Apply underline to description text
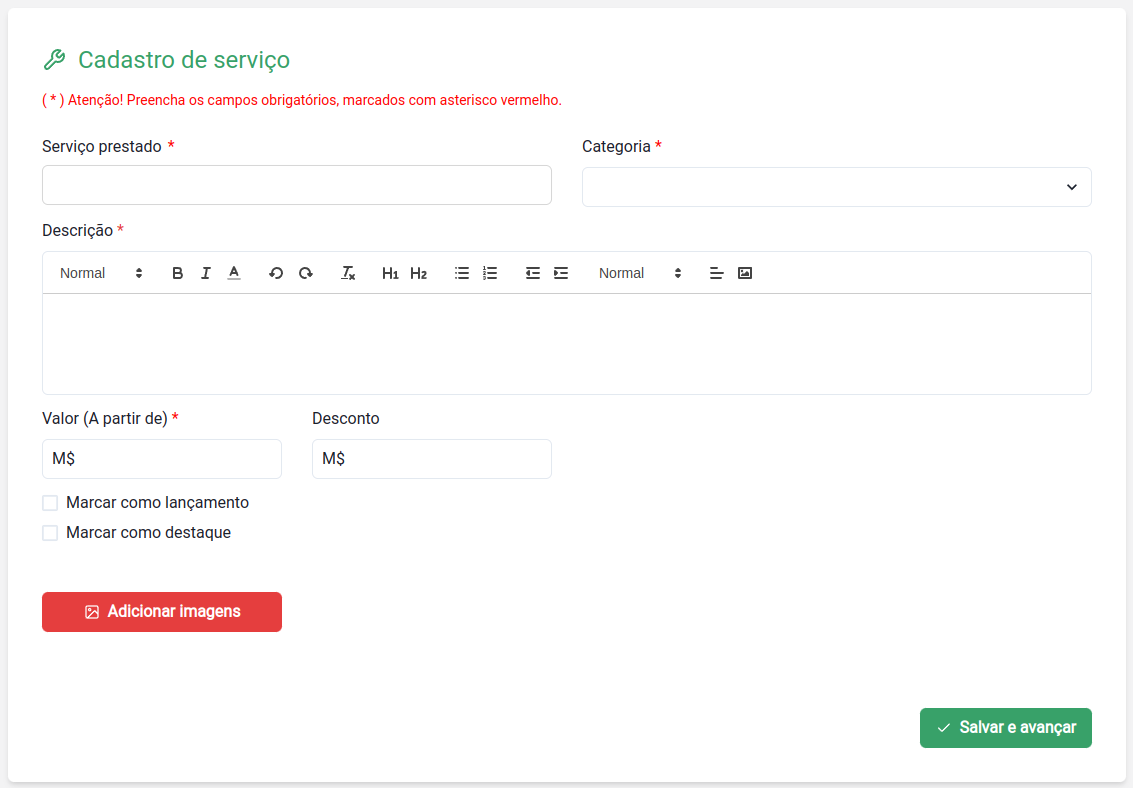Image resolution: width=1133 pixels, height=788 pixels. [x=234, y=272]
